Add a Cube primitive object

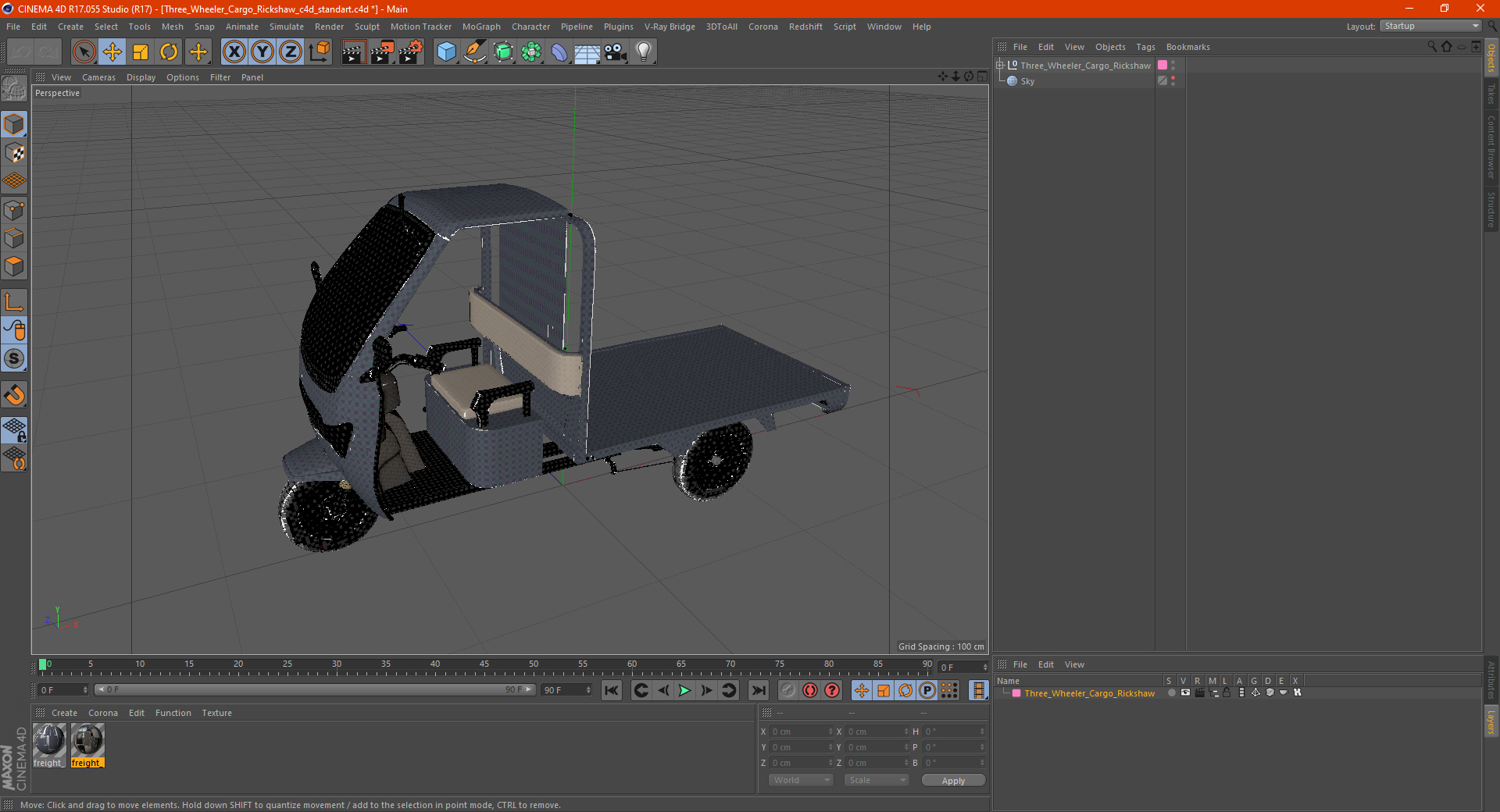point(446,52)
